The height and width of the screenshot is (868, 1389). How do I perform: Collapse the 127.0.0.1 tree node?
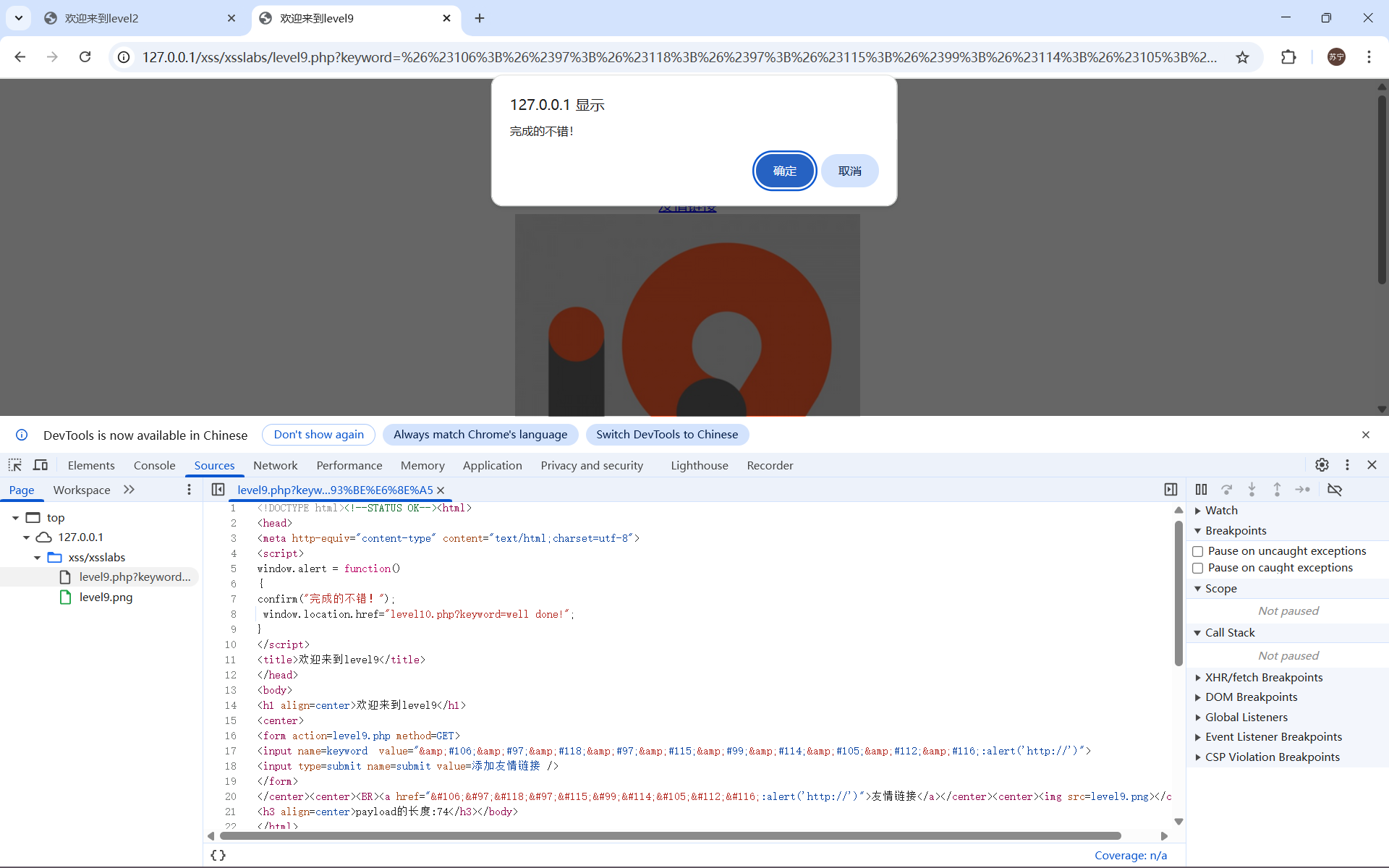click(26, 537)
